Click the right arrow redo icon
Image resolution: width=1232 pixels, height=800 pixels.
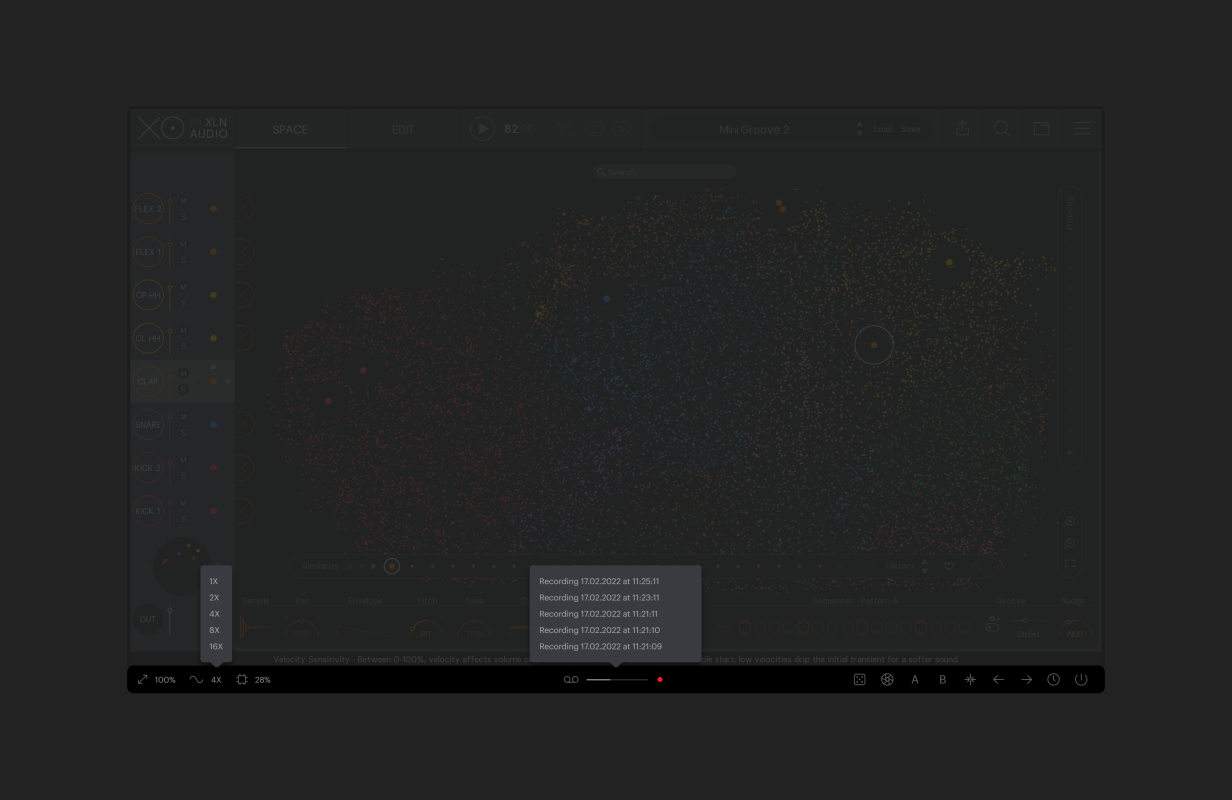pyautogui.click(x=1026, y=680)
